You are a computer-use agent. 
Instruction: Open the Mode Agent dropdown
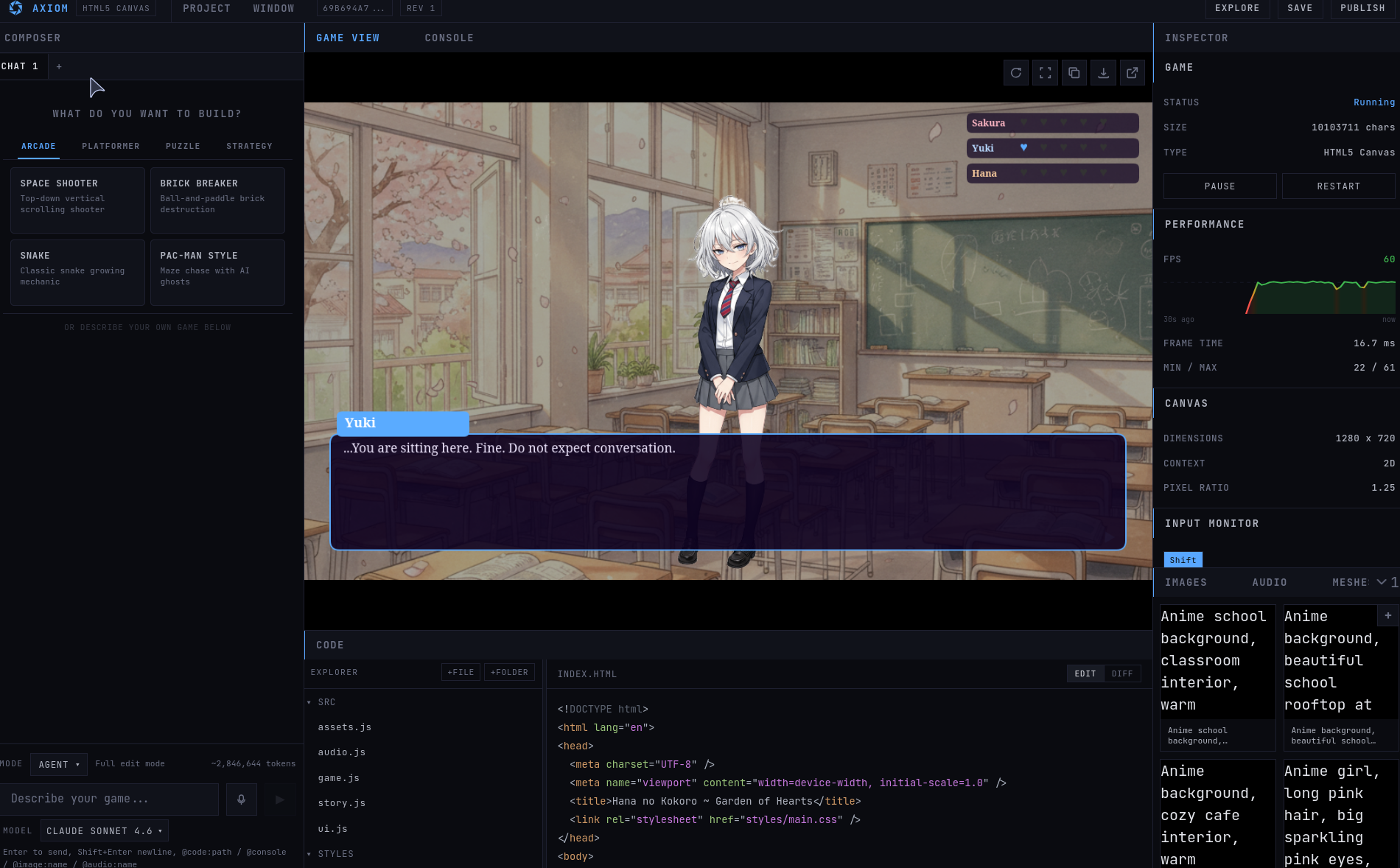tap(59, 764)
